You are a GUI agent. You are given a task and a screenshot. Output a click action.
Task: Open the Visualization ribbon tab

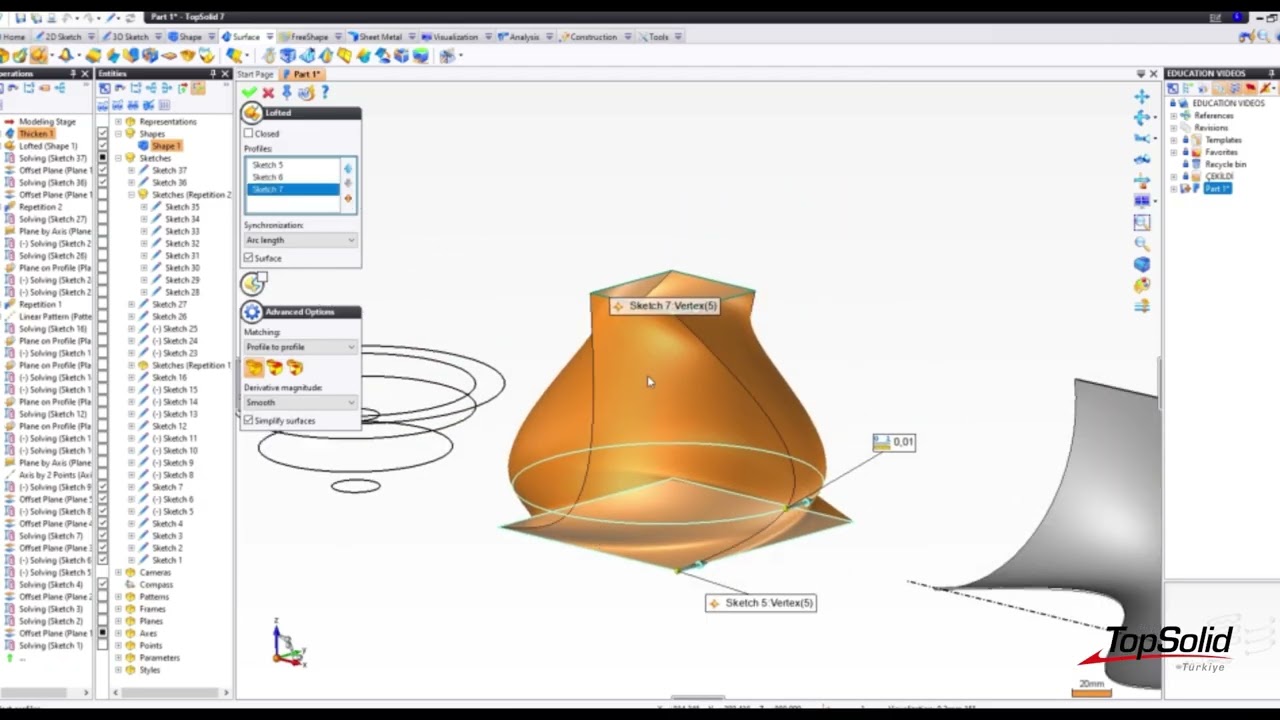[455, 37]
